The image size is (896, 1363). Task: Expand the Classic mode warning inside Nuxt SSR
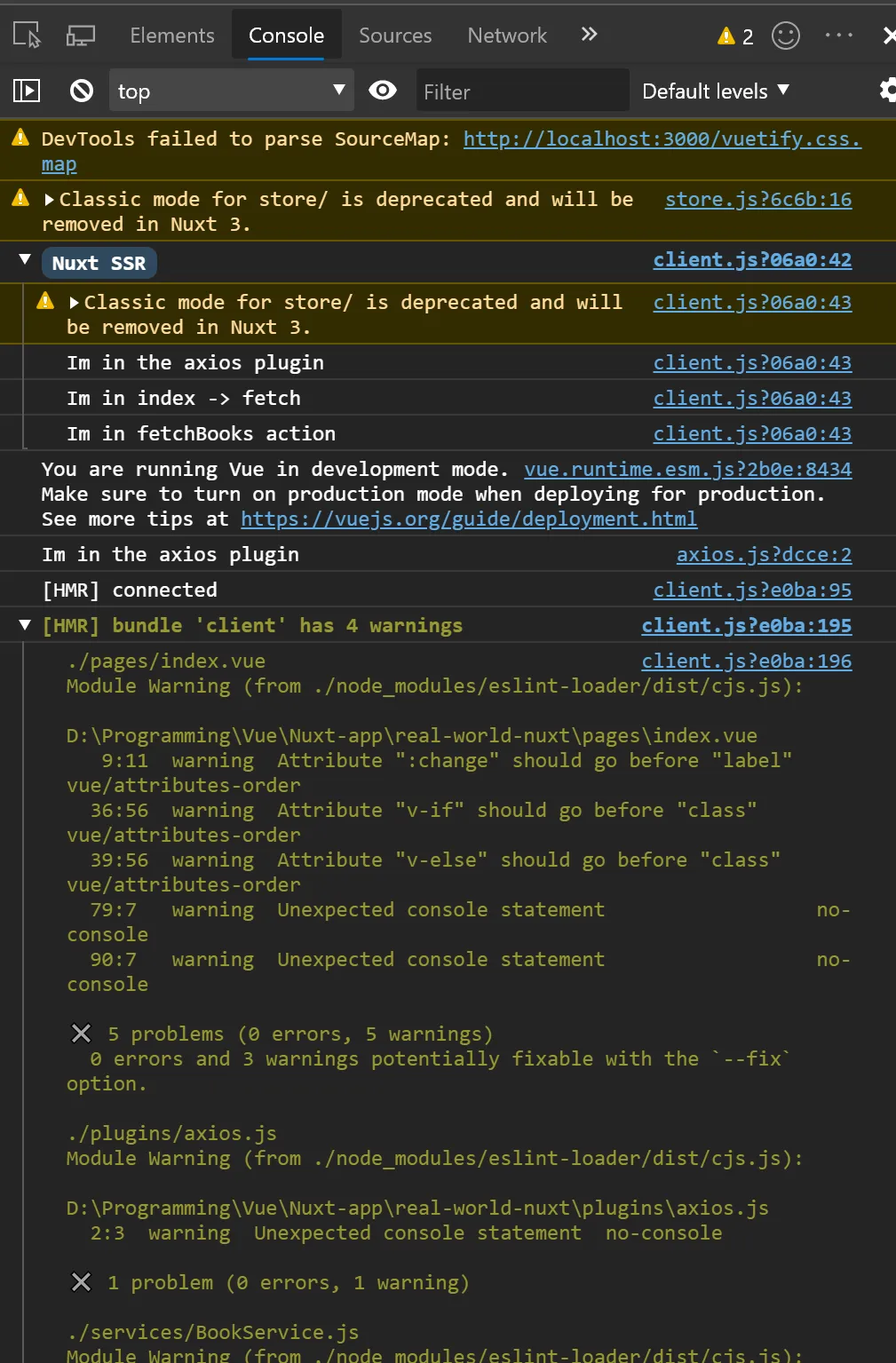tap(75, 303)
